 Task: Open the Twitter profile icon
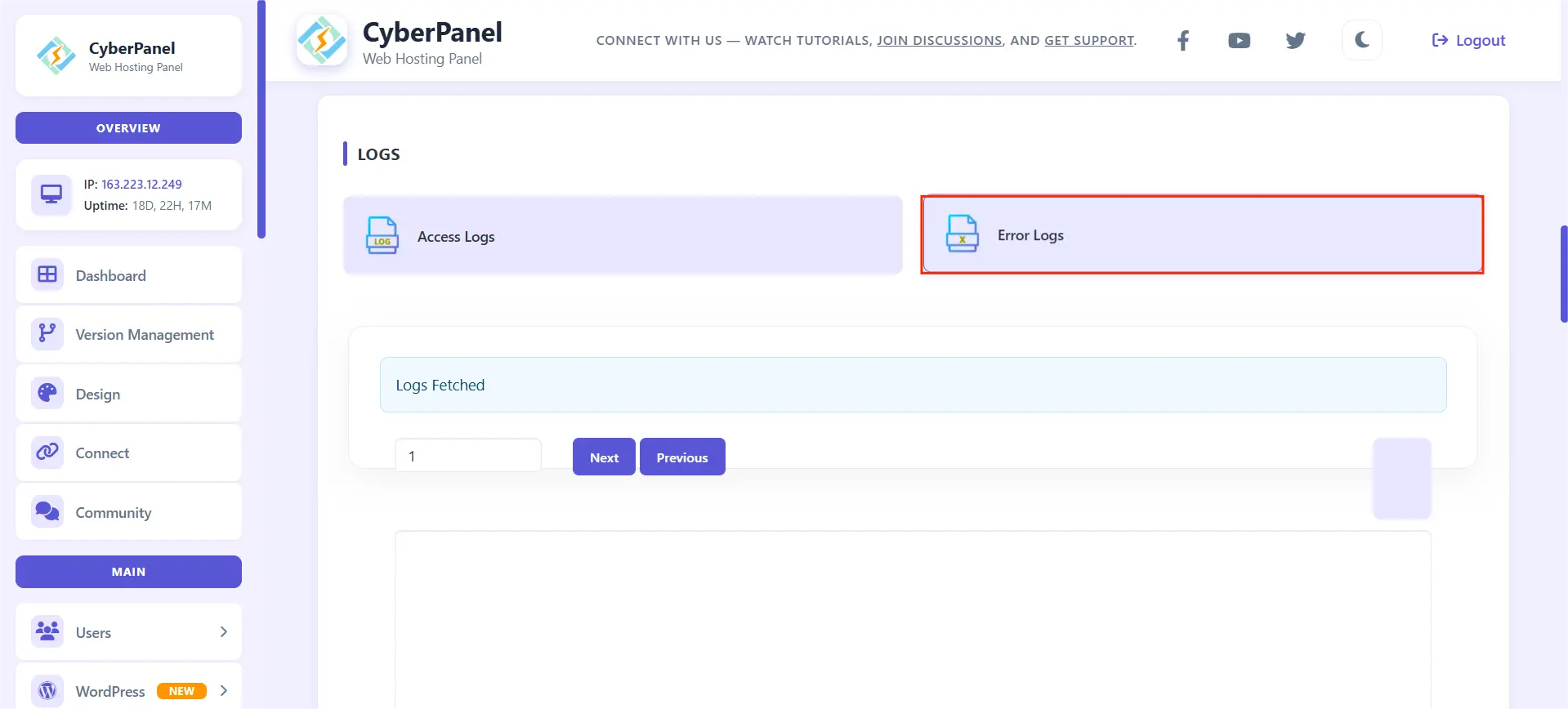point(1295,40)
